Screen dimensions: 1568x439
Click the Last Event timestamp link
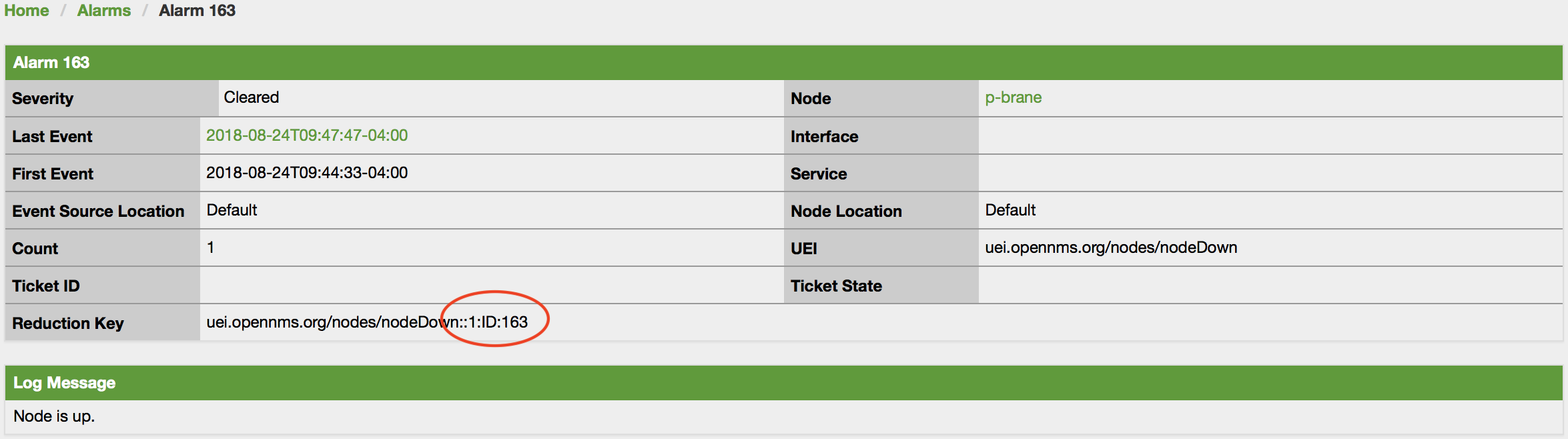click(x=307, y=135)
